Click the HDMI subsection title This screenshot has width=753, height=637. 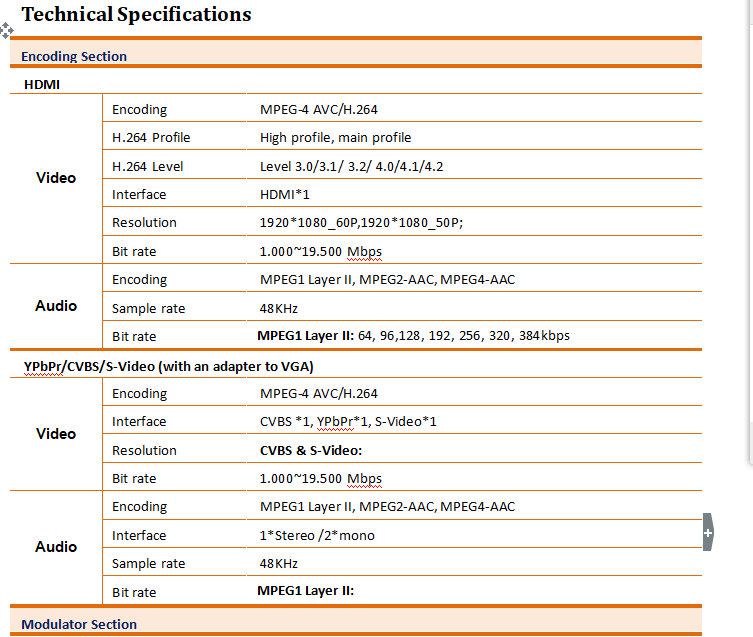[42, 84]
